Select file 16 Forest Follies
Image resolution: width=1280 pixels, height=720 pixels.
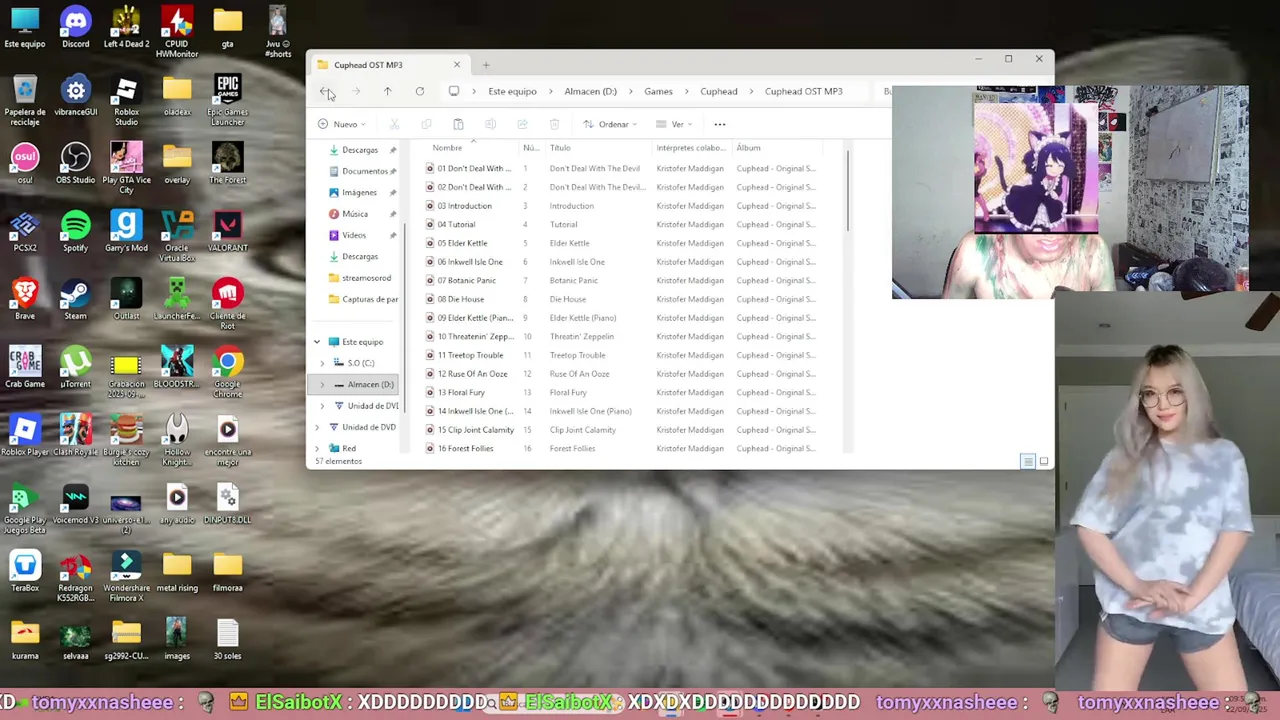(x=465, y=448)
